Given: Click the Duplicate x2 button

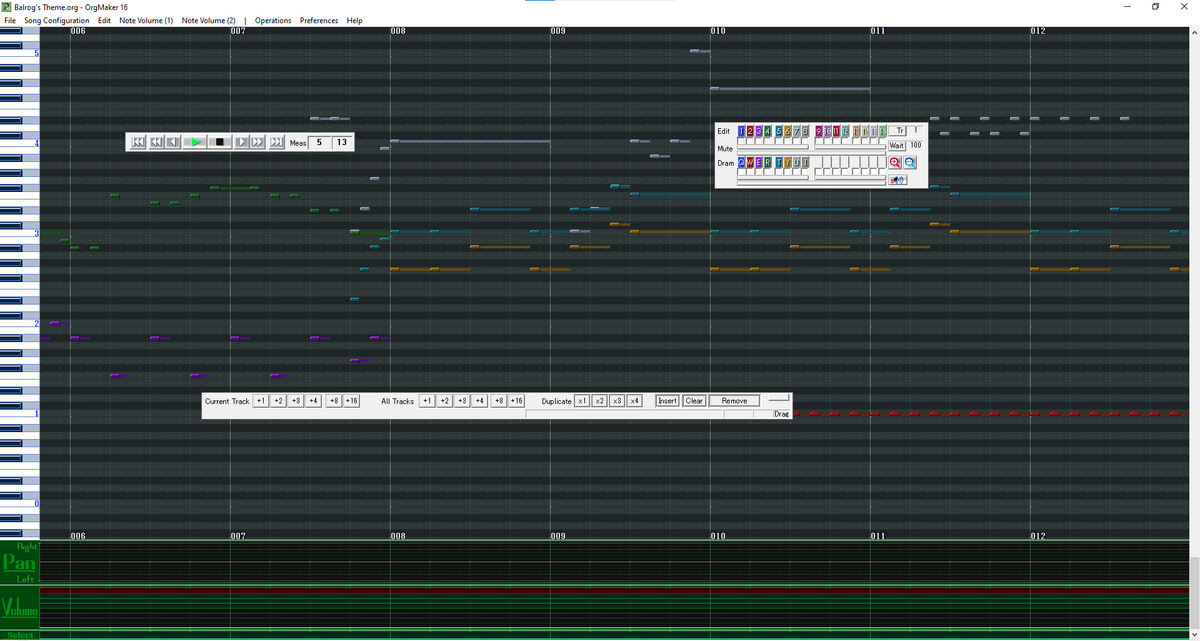Looking at the screenshot, I should tap(599, 401).
